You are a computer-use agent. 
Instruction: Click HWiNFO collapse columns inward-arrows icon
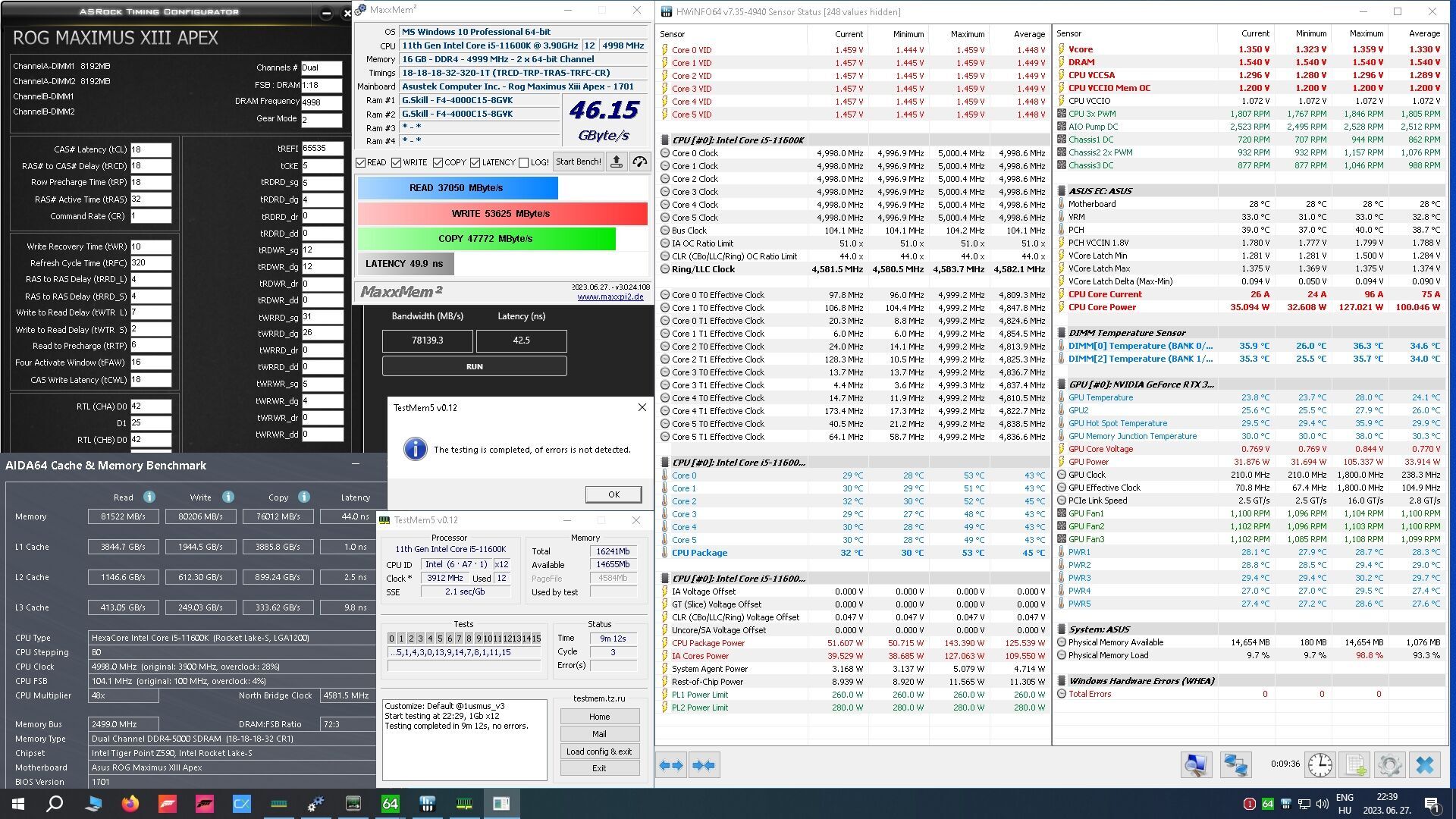(704, 765)
